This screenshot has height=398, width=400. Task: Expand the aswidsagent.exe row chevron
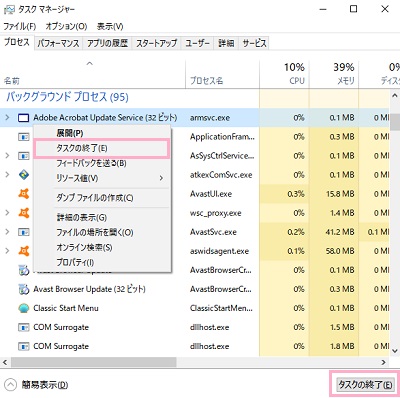pyautogui.click(x=7, y=250)
